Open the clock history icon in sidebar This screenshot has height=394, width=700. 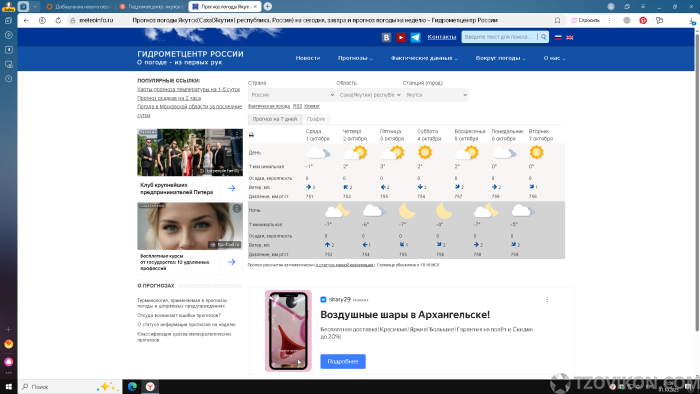[x=8, y=79]
